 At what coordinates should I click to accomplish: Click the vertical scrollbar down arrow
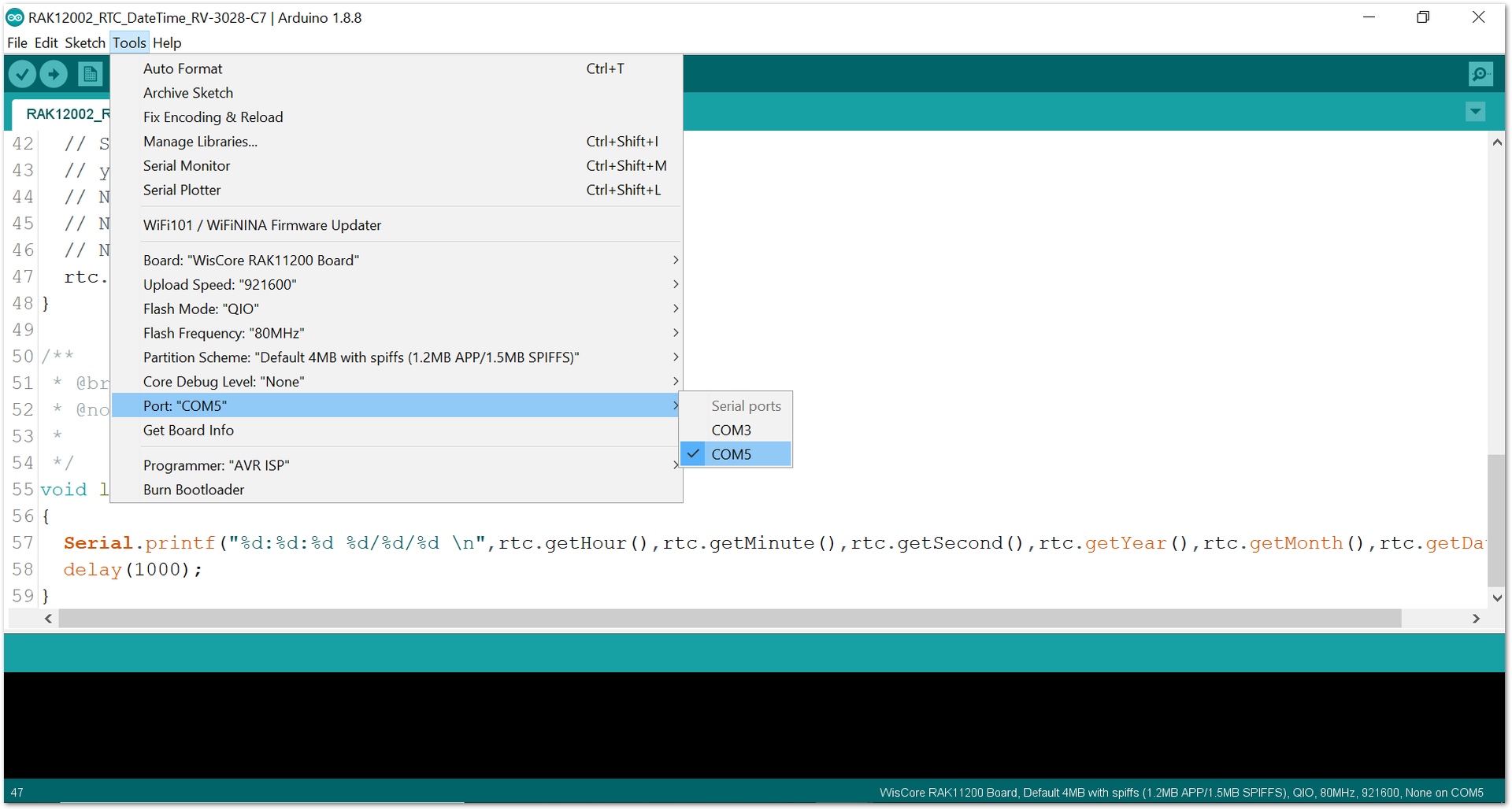(x=1496, y=597)
